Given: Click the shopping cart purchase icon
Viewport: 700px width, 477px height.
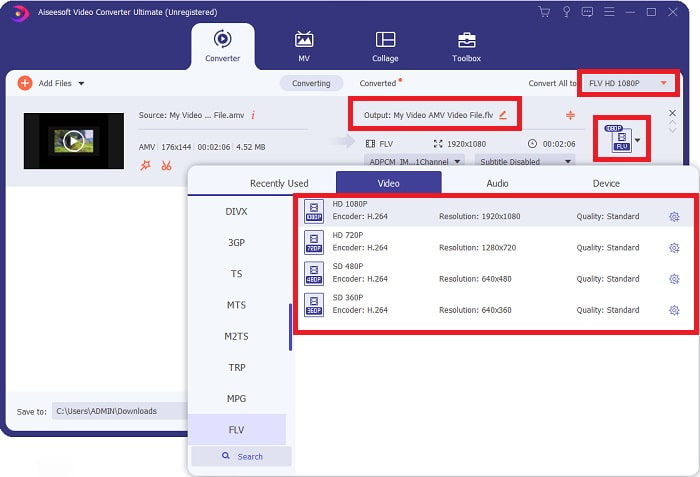Looking at the screenshot, I should pos(544,12).
